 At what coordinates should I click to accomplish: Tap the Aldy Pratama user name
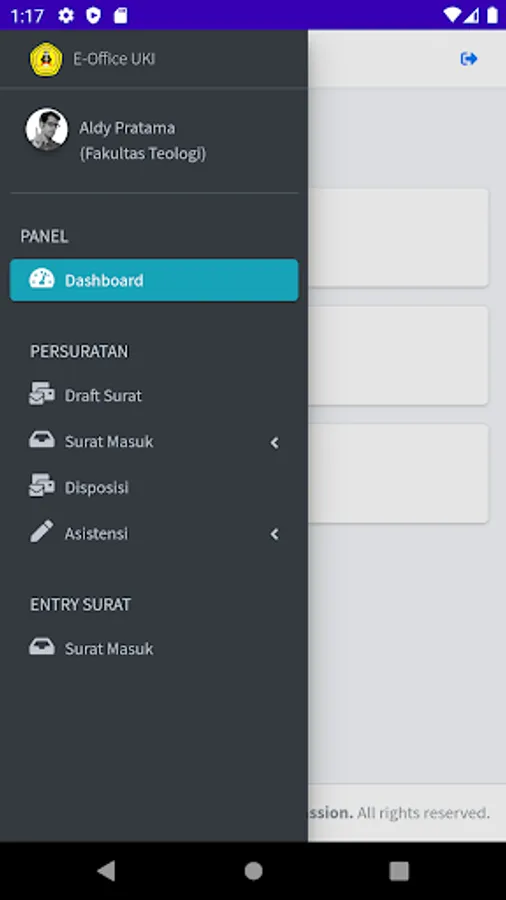(127, 128)
